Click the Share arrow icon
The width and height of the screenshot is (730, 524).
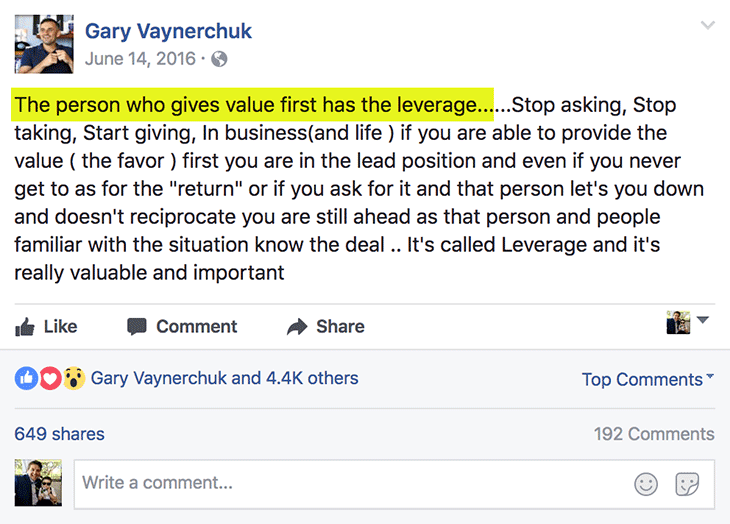coord(297,326)
